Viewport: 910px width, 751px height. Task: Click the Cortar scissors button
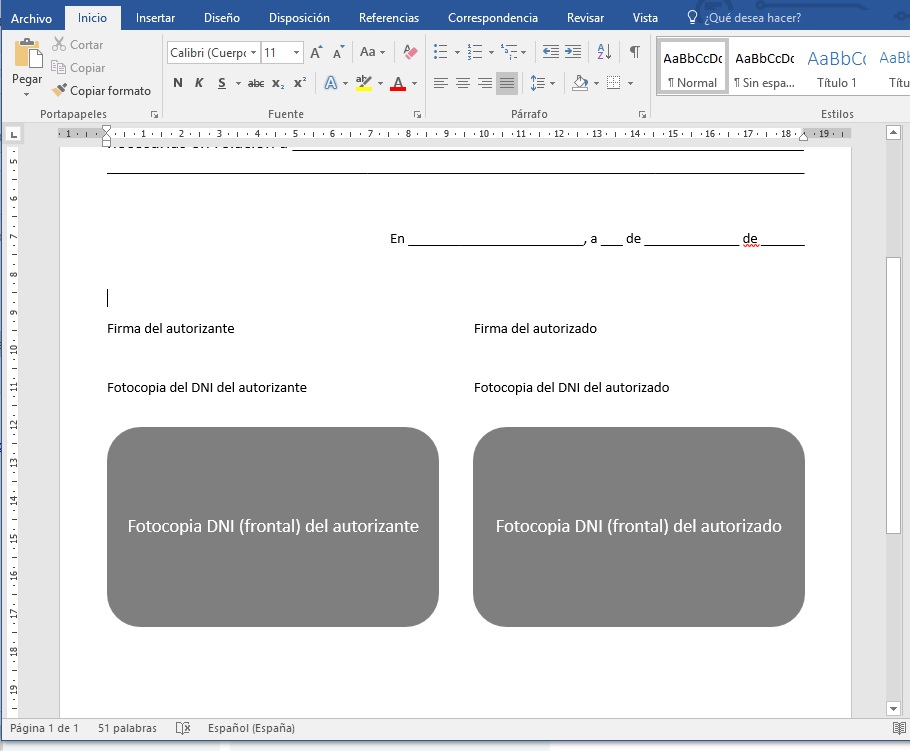[x=78, y=45]
